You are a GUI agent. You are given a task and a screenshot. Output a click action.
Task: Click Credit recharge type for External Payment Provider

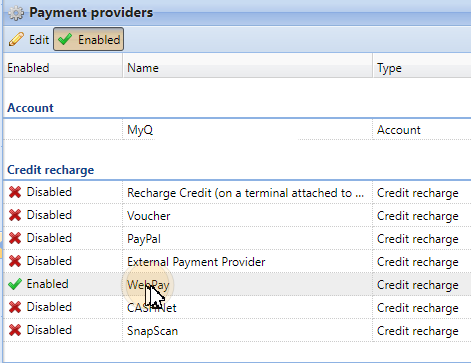[x=418, y=262]
